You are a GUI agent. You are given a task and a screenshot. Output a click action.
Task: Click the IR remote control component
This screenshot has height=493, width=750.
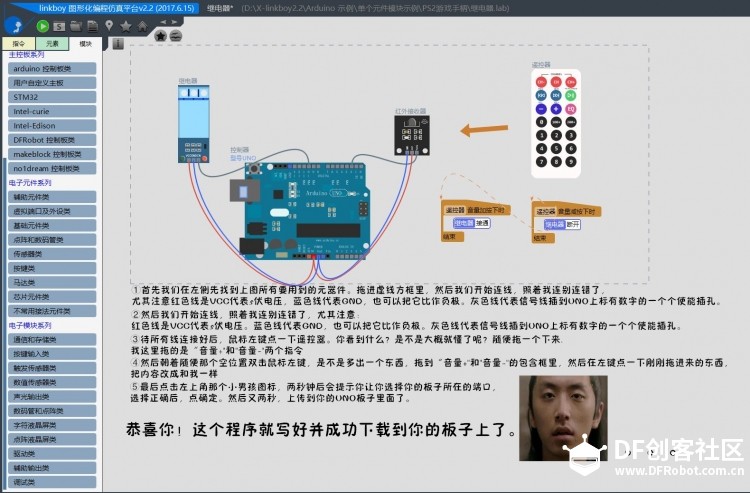[556, 123]
